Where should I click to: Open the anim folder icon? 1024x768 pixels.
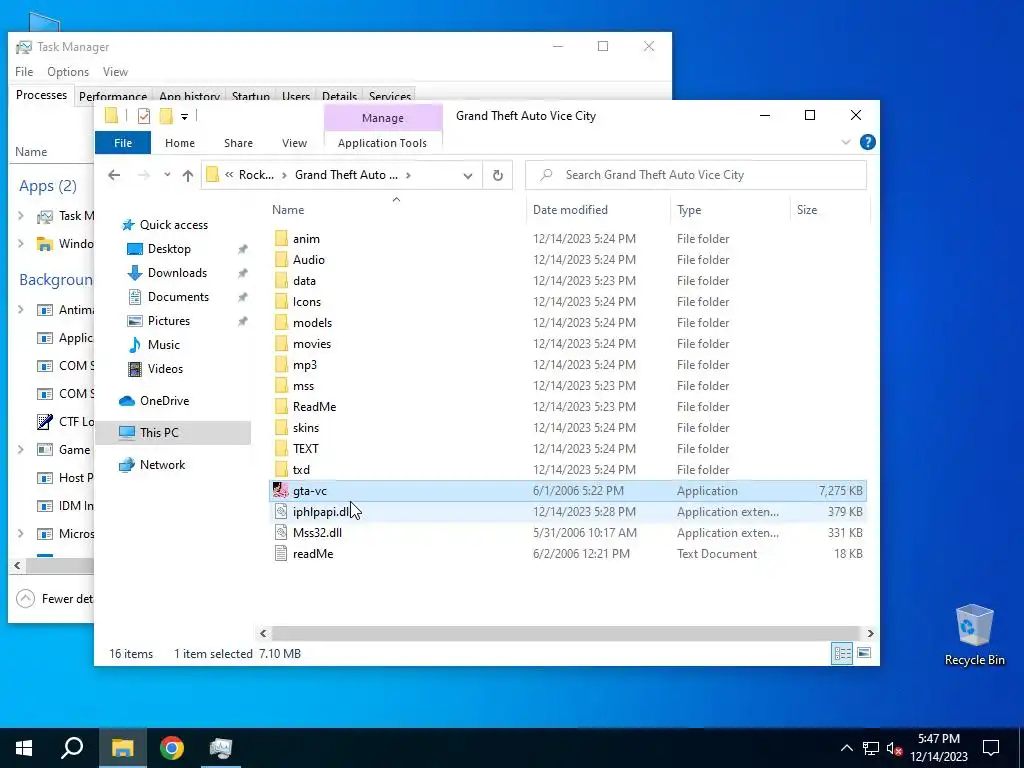pos(281,238)
